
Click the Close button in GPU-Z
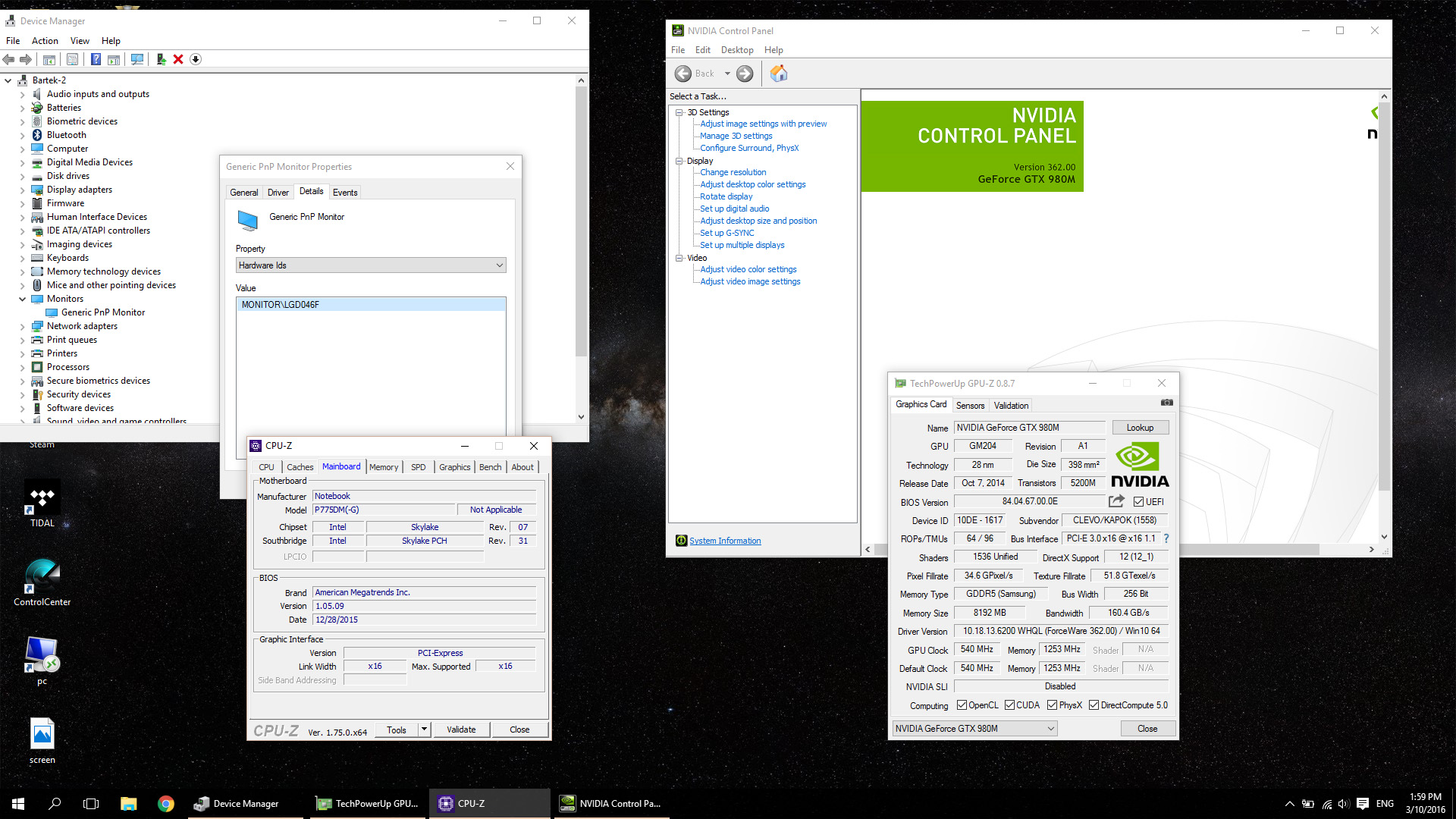click(1147, 729)
